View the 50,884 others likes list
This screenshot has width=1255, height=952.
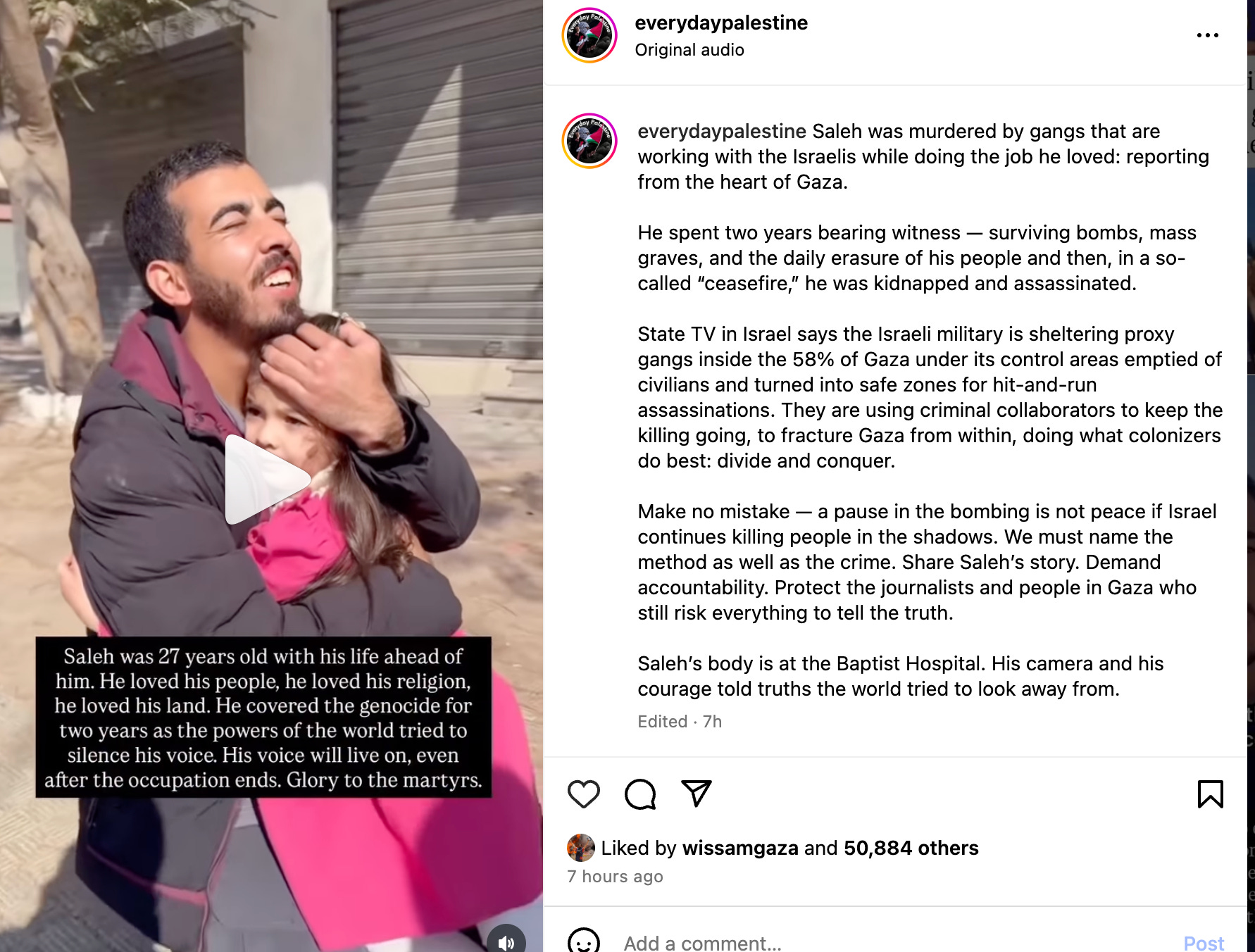coord(911,848)
